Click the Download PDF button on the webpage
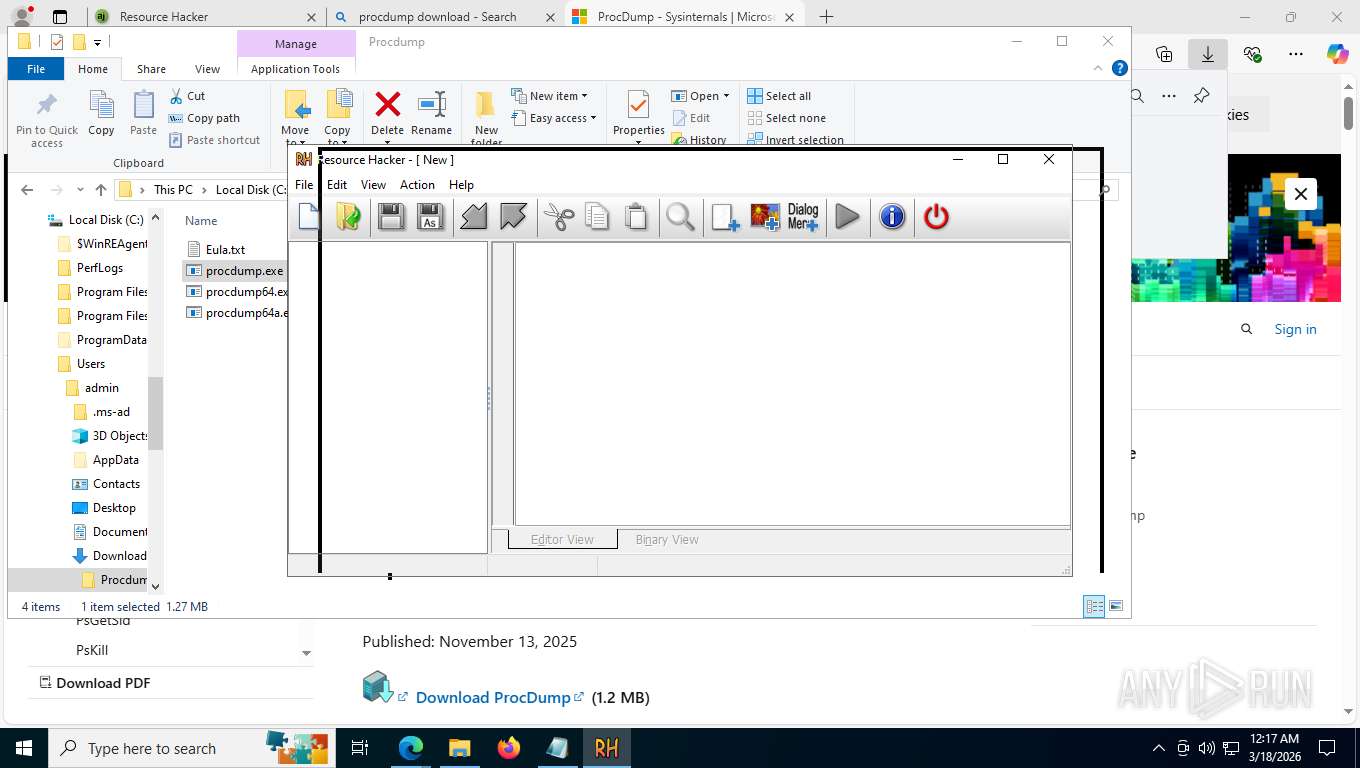The height and width of the screenshot is (768, 1360). point(95,683)
